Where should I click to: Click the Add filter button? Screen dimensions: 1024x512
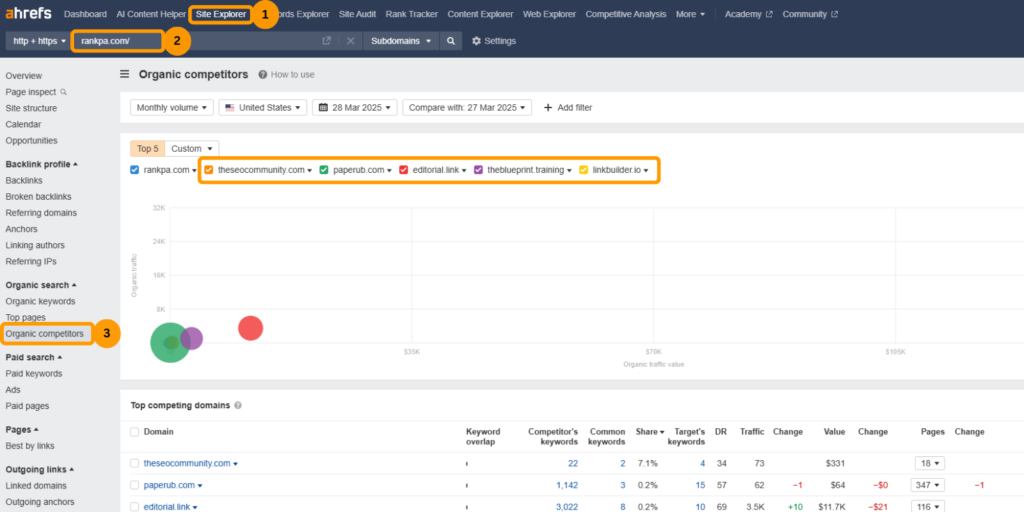coord(567,107)
